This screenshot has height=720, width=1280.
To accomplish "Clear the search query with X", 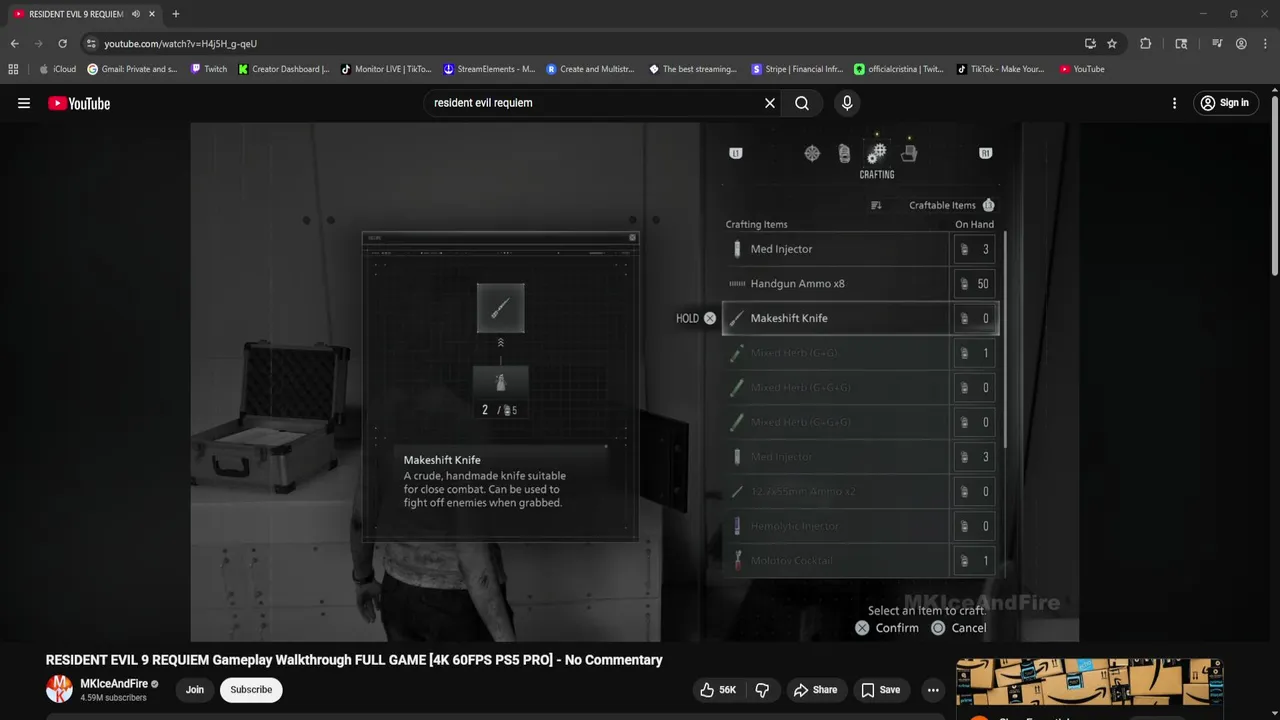I will [x=770, y=103].
